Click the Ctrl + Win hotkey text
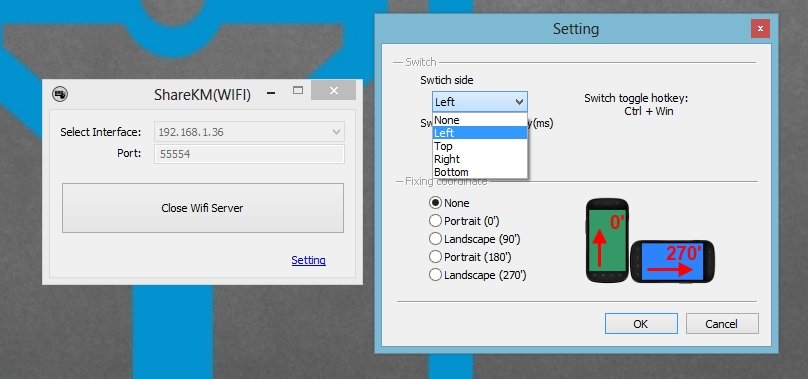This screenshot has width=808, height=379. (649, 111)
